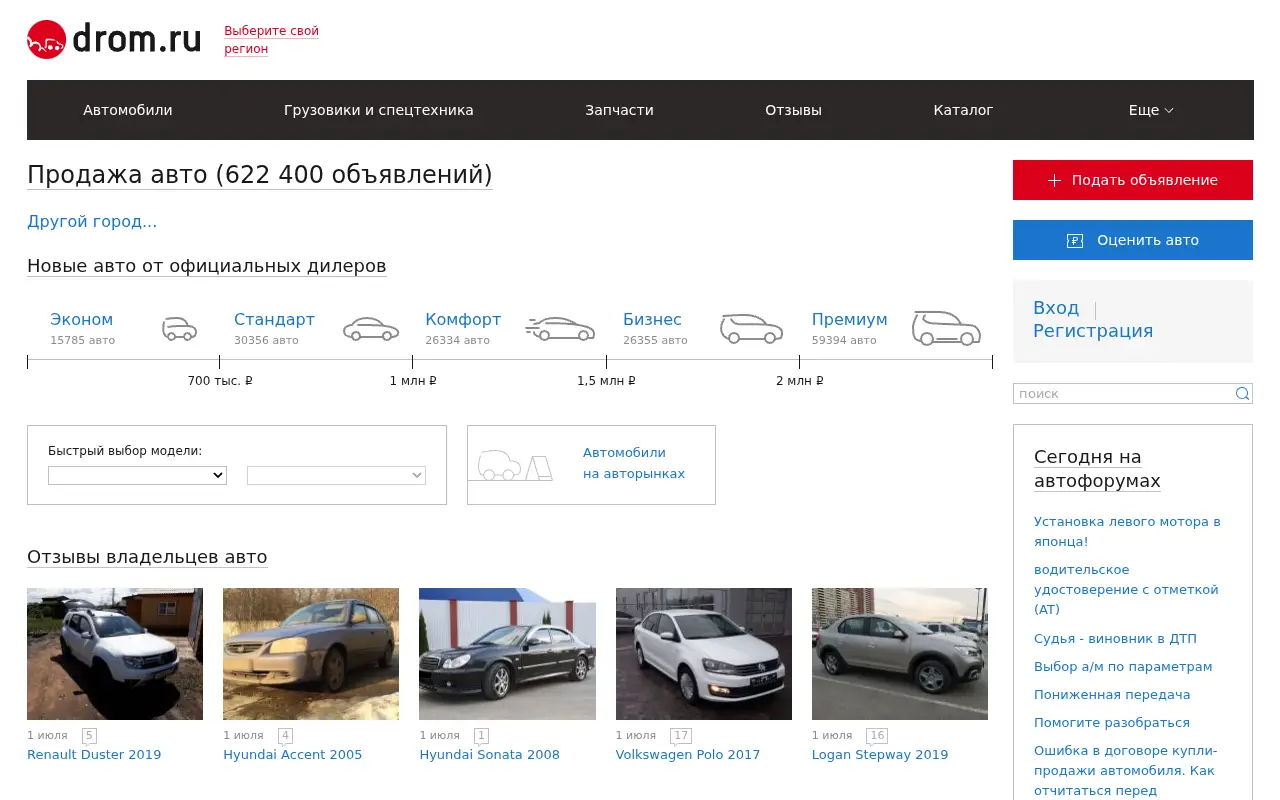Click the Регистрация link

[1093, 331]
